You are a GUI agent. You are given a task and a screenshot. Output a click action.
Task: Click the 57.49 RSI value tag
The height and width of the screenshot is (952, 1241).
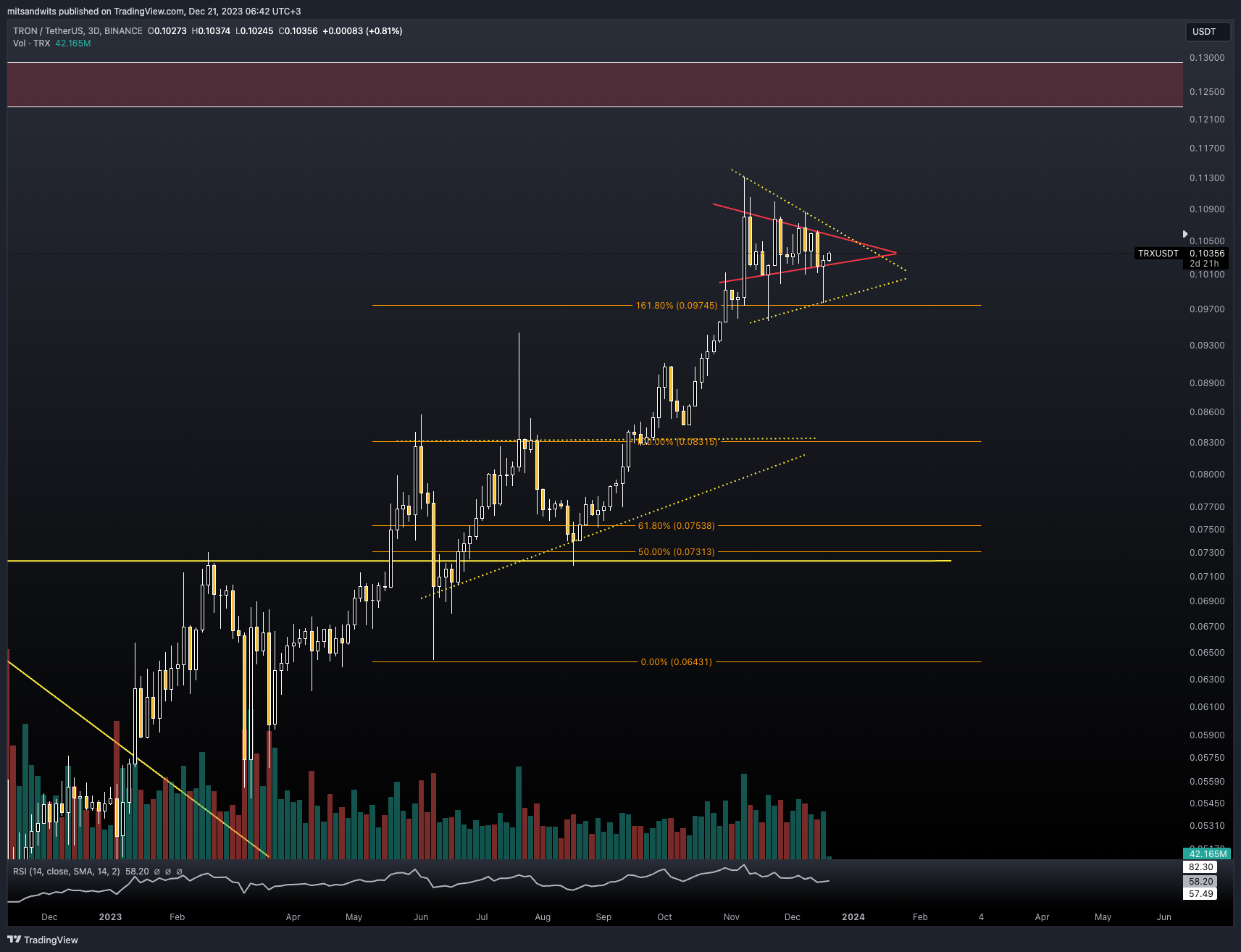coord(1200,894)
